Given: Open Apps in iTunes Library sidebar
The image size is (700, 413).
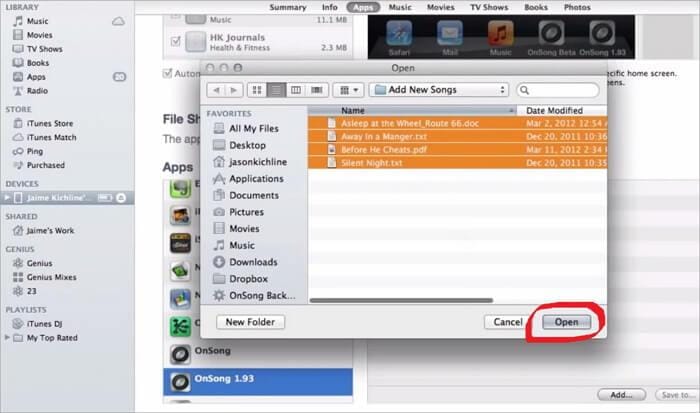Looking at the screenshot, I should 36,77.
